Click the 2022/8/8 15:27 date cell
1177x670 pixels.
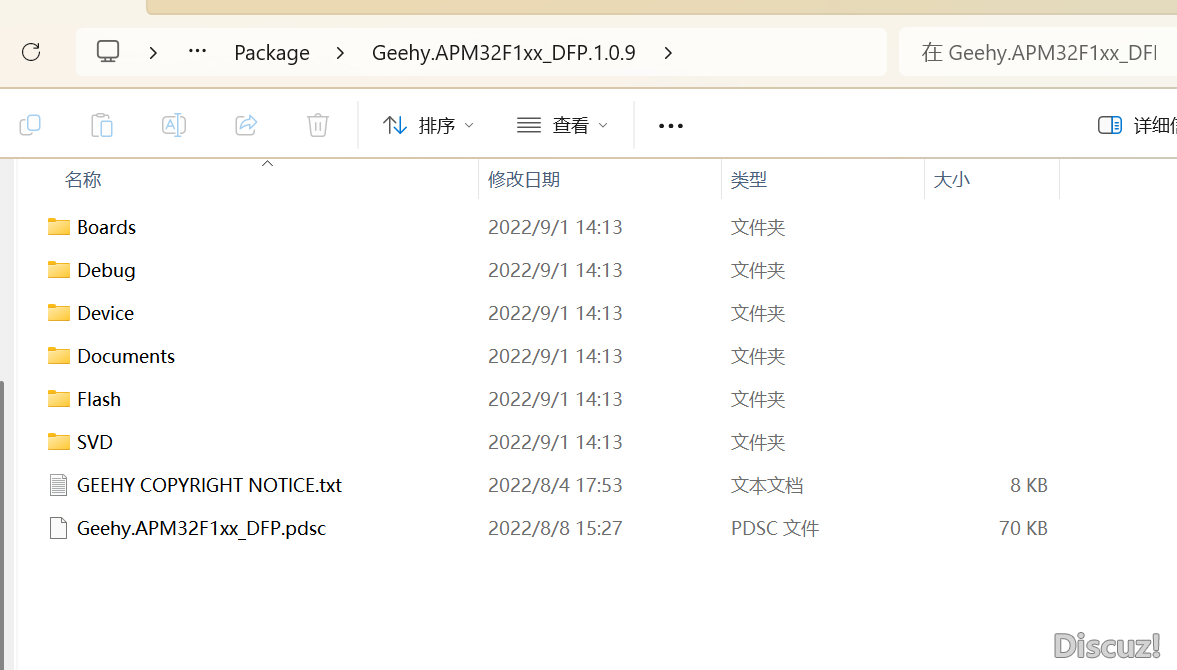point(555,528)
